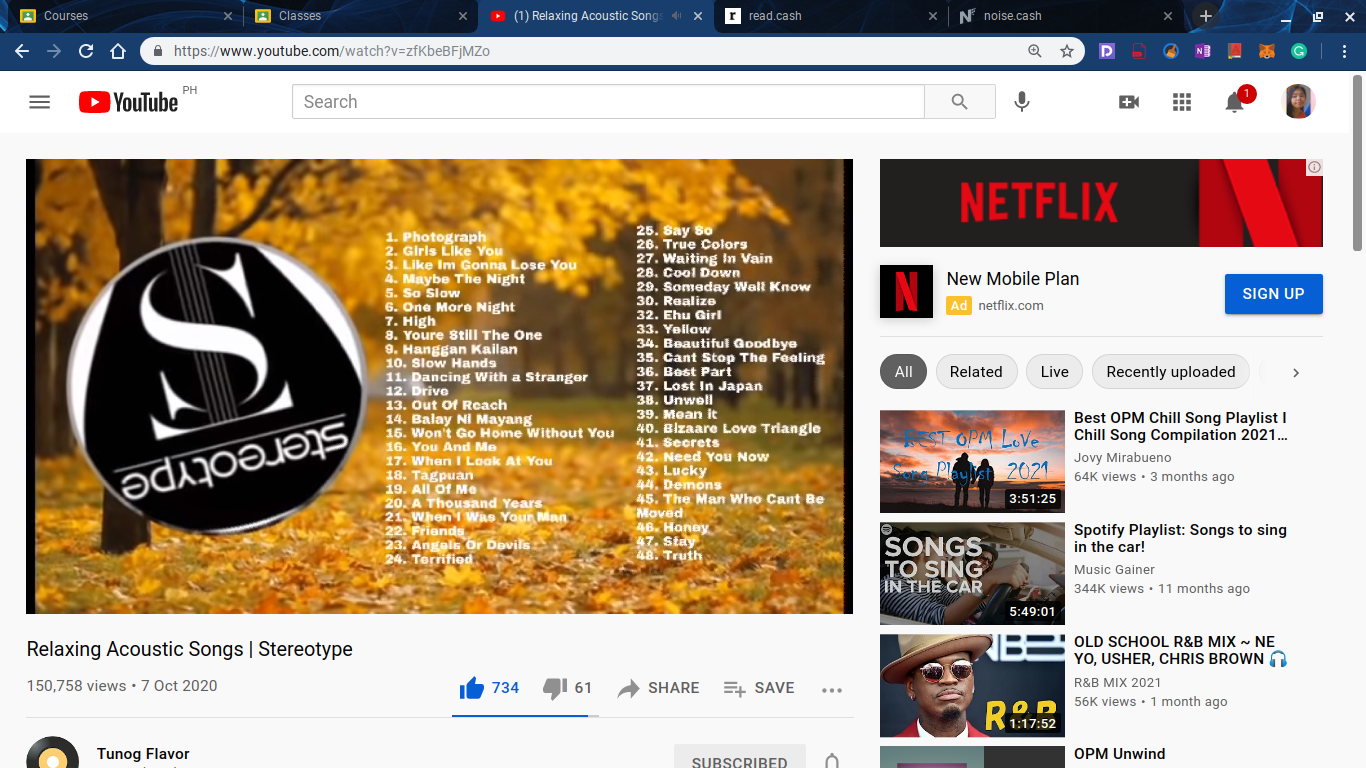Open the netflix.com ad link
This screenshot has width=1366, height=768.
point(1011,306)
